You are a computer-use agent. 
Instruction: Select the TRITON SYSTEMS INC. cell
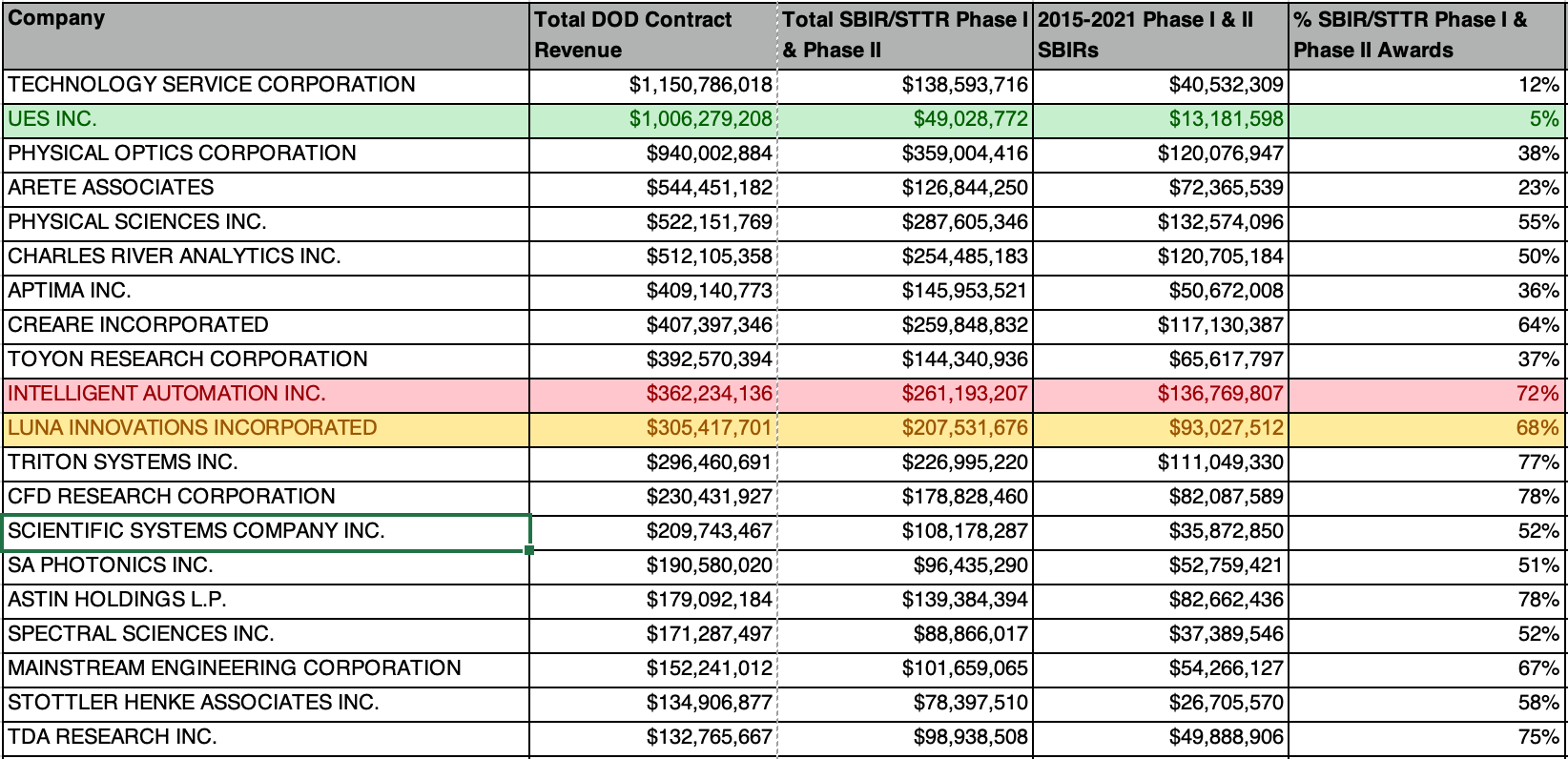pos(266,463)
